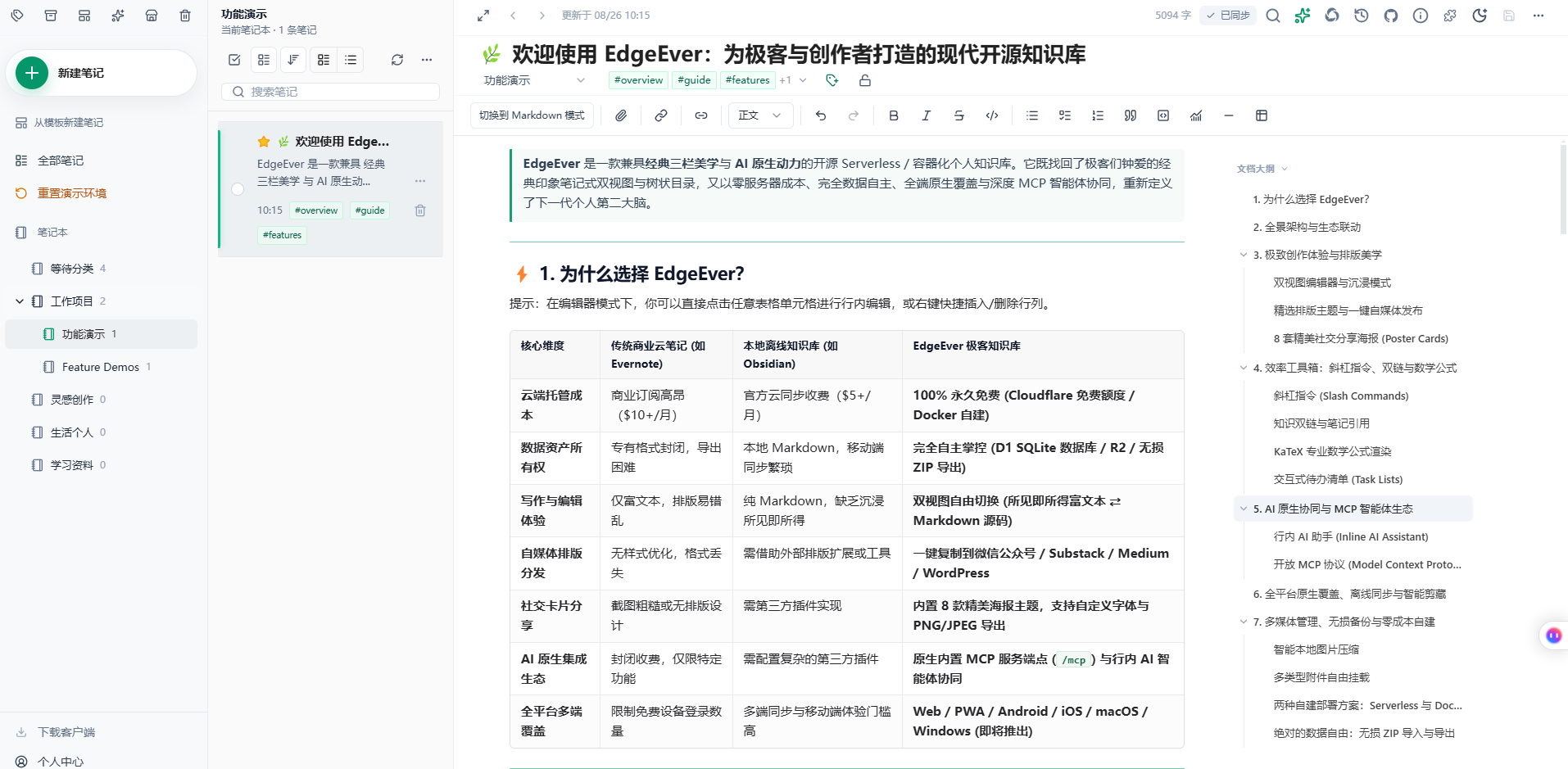
Task: Click the AI sparkles icon in sidebar header
Action: pos(118,16)
